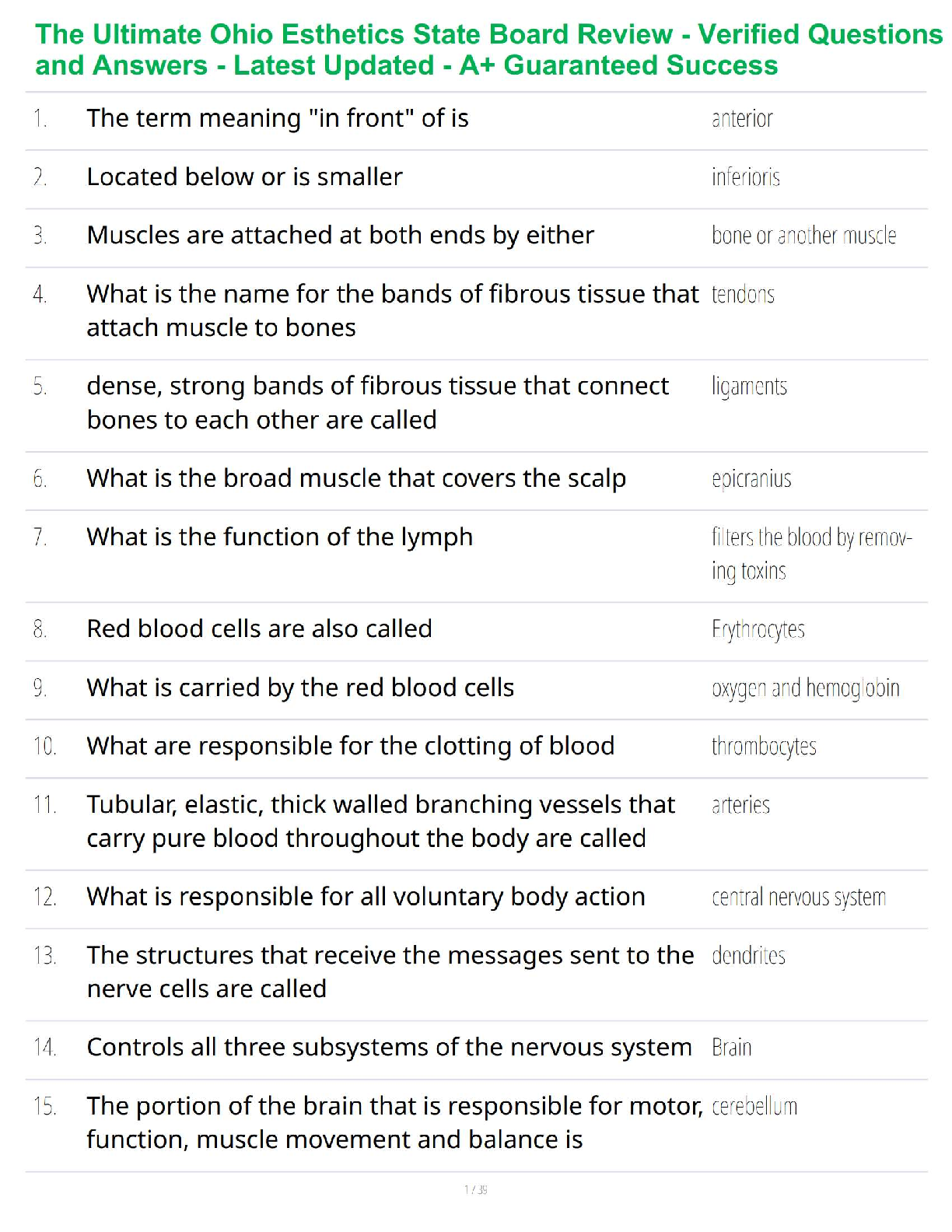The height and width of the screenshot is (1232, 952).
Task: Select "What is the function of the lymph"
Action: pos(279,537)
